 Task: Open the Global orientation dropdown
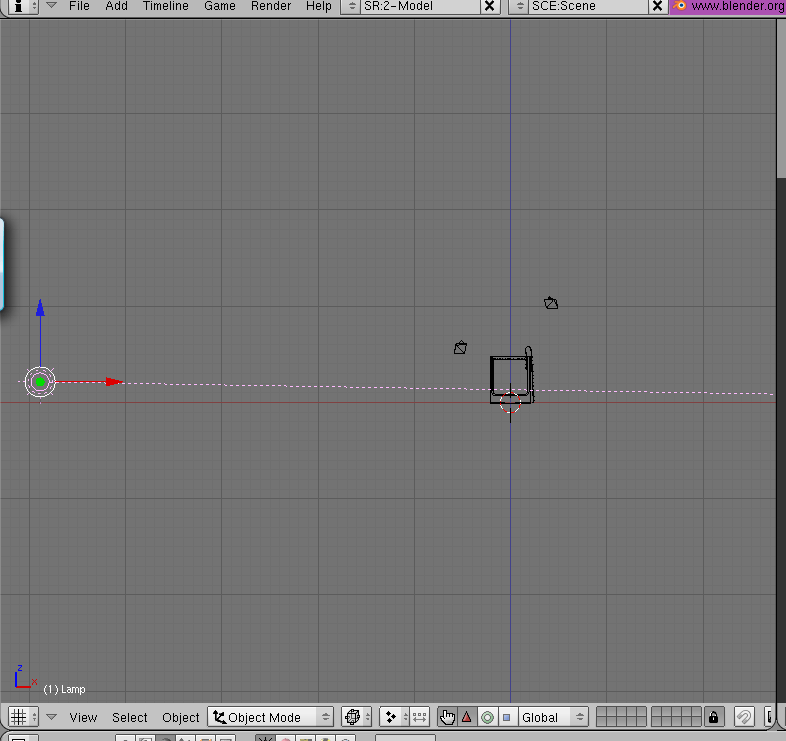point(553,717)
